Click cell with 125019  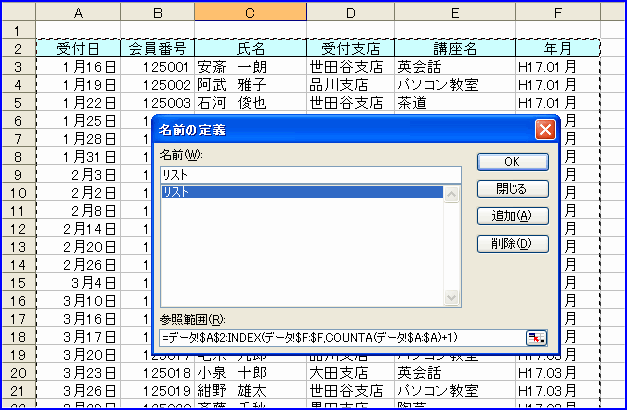158,391
